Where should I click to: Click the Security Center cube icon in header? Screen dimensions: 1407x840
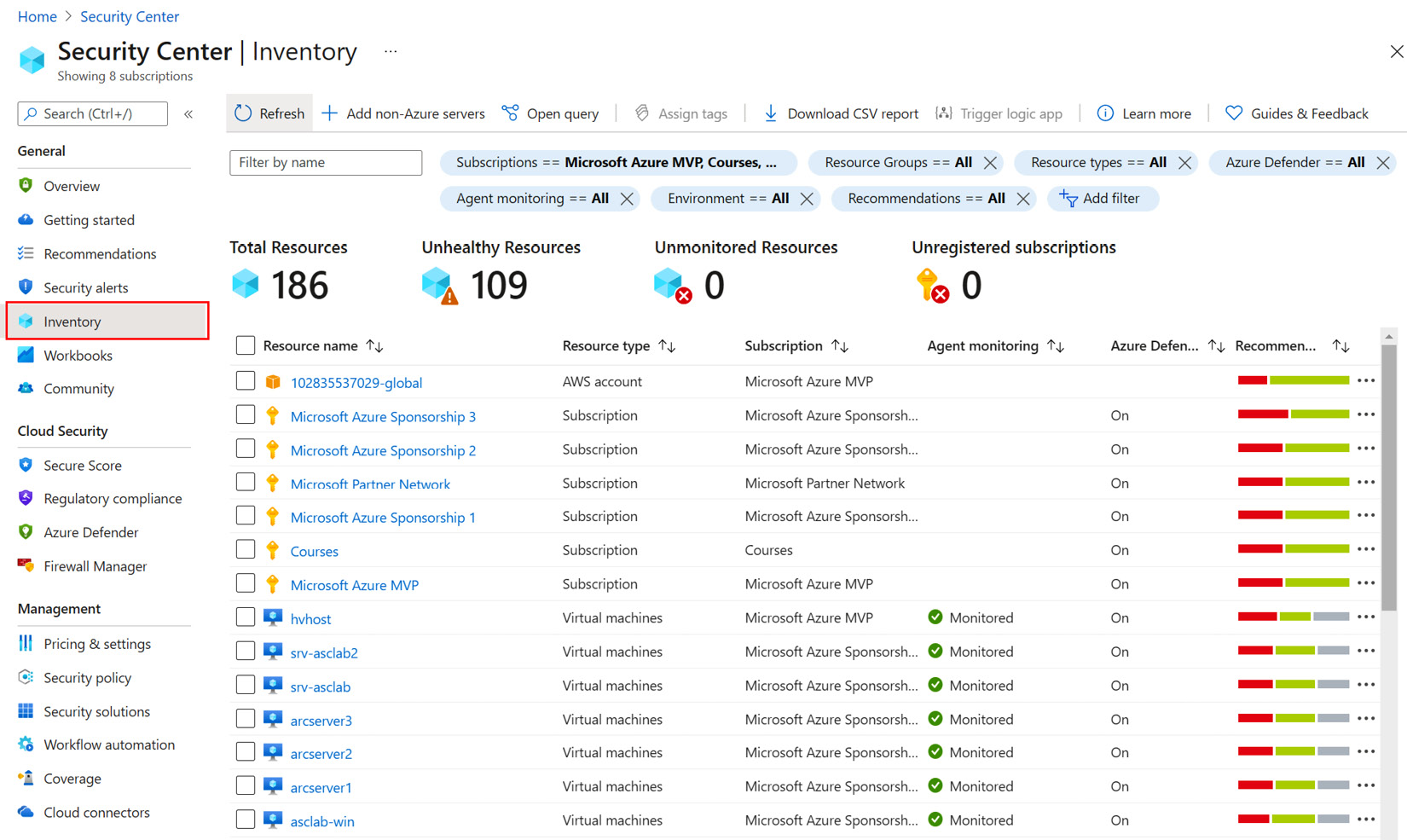(32, 60)
